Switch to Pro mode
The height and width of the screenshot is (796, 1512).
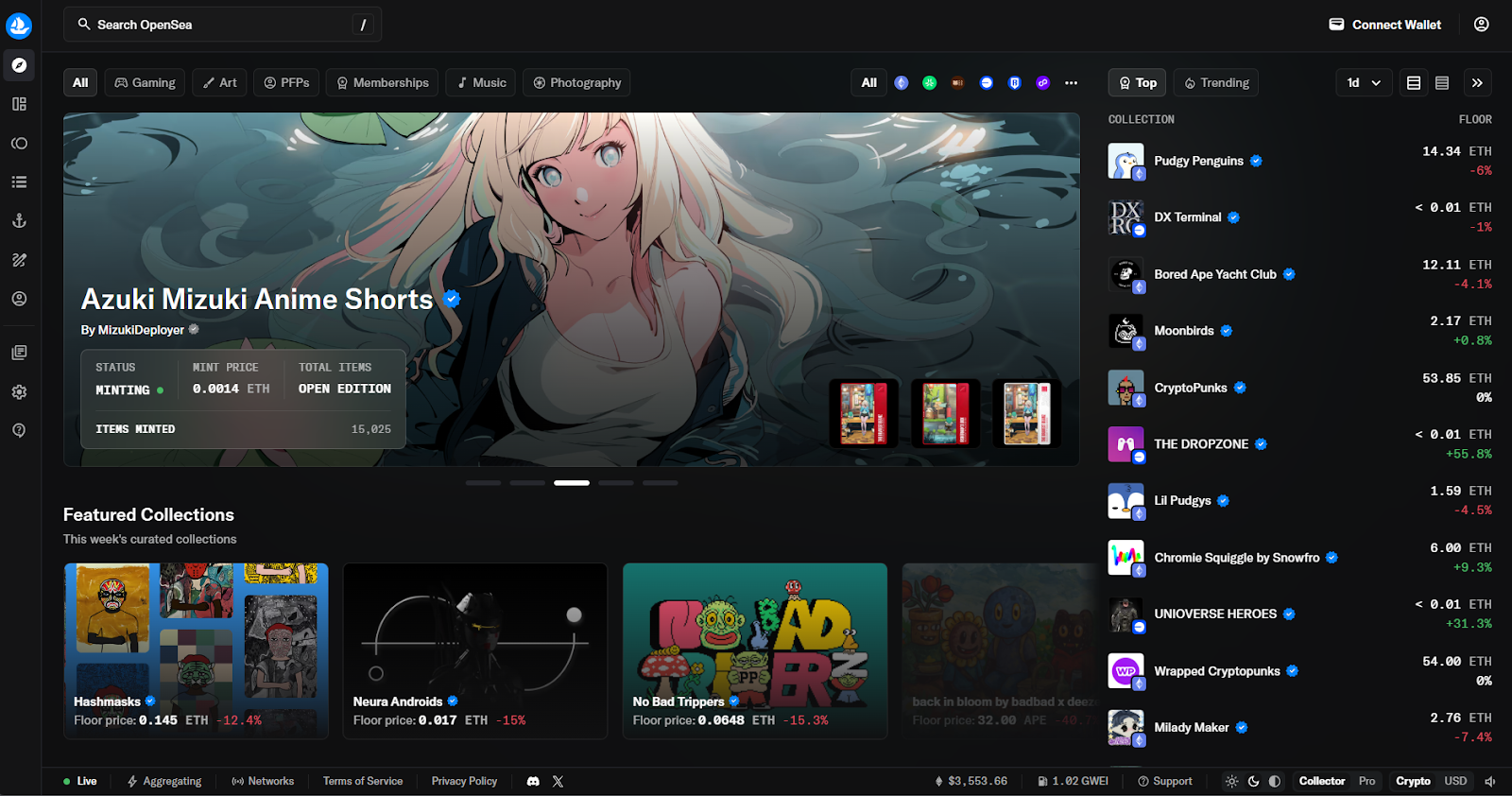tap(1366, 781)
